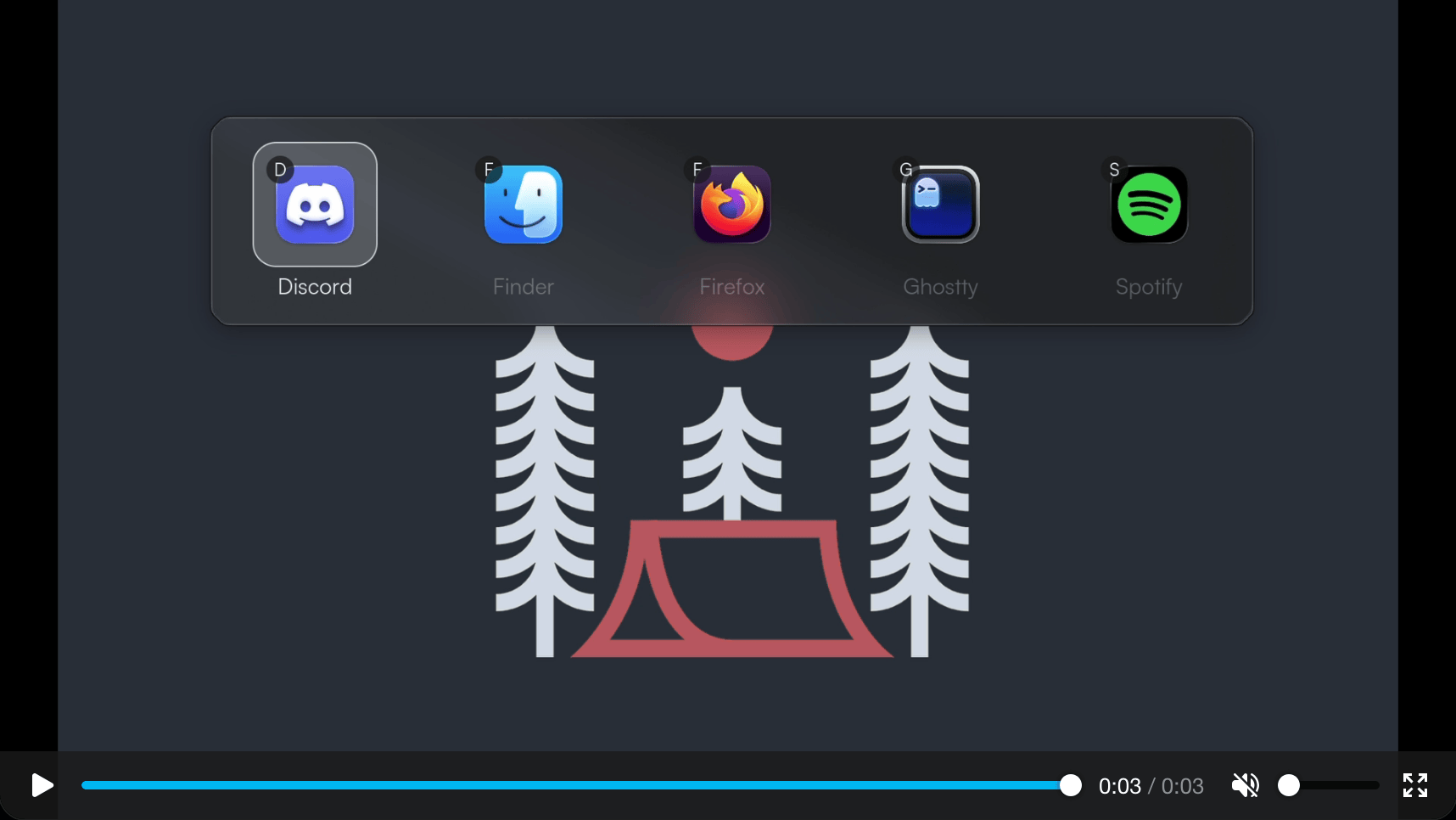
Task: Click the D shortcut badge on Discord
Action: click(280, 170)
